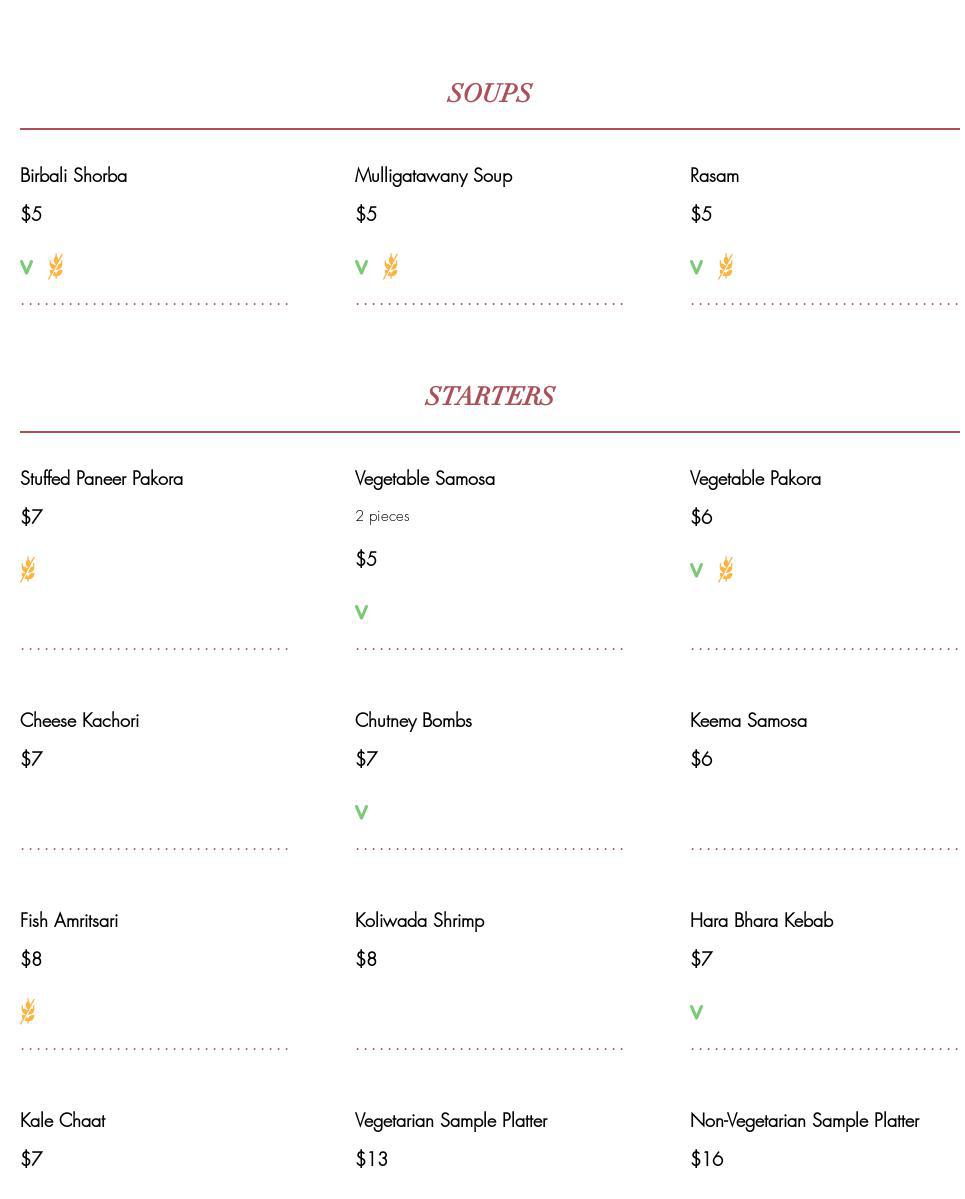Click the vegan icon under Hara Bhara Kebab

pos(697,1012)
